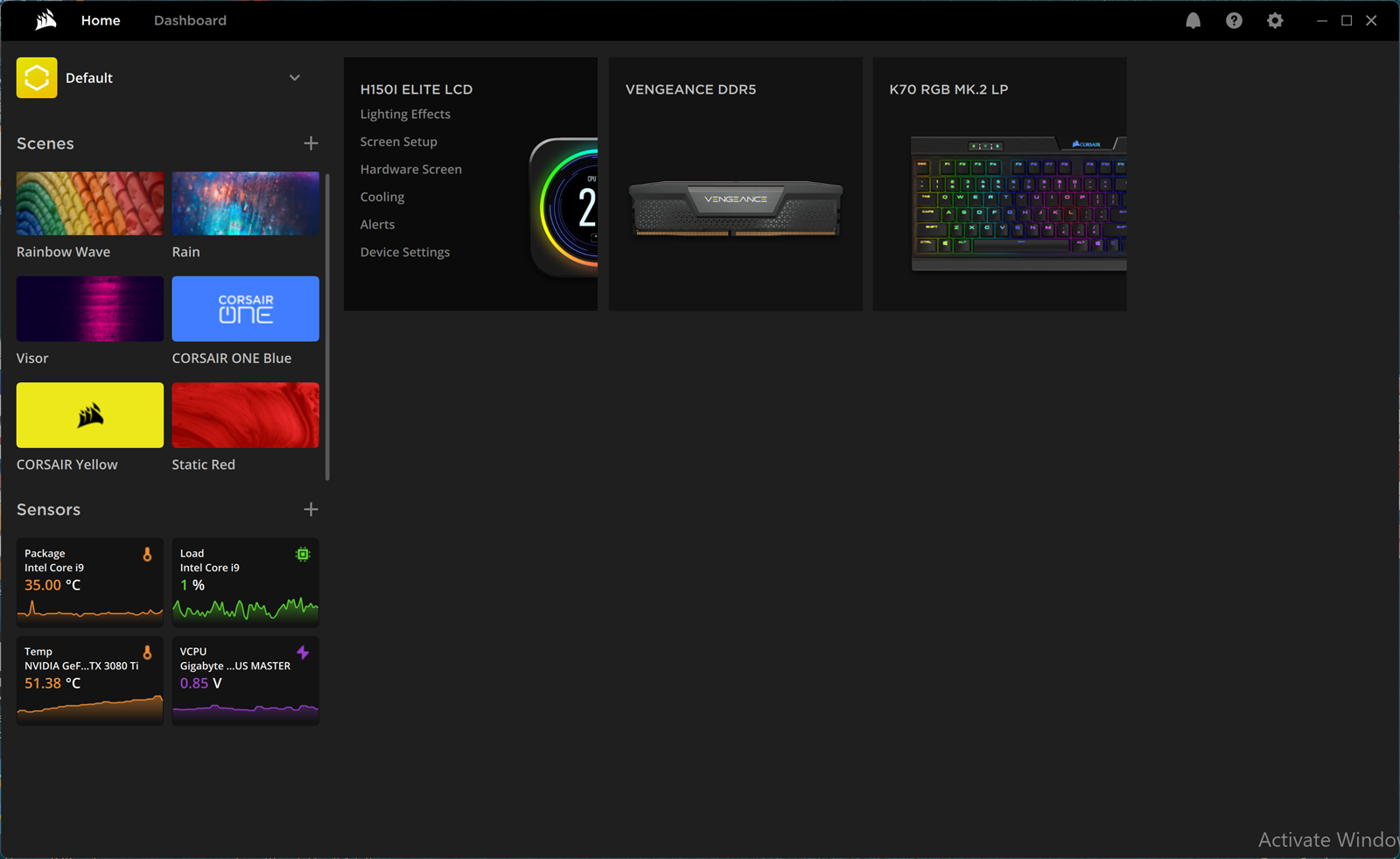Screen dimensions: 1400x859
Task: Click the scenes panel scrollbar
Action: [327, 326]
